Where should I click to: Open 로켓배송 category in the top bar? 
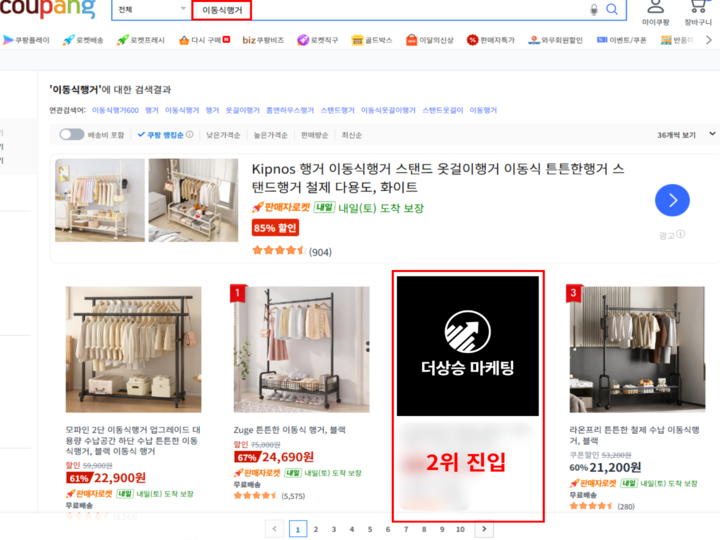click(82, 40)
